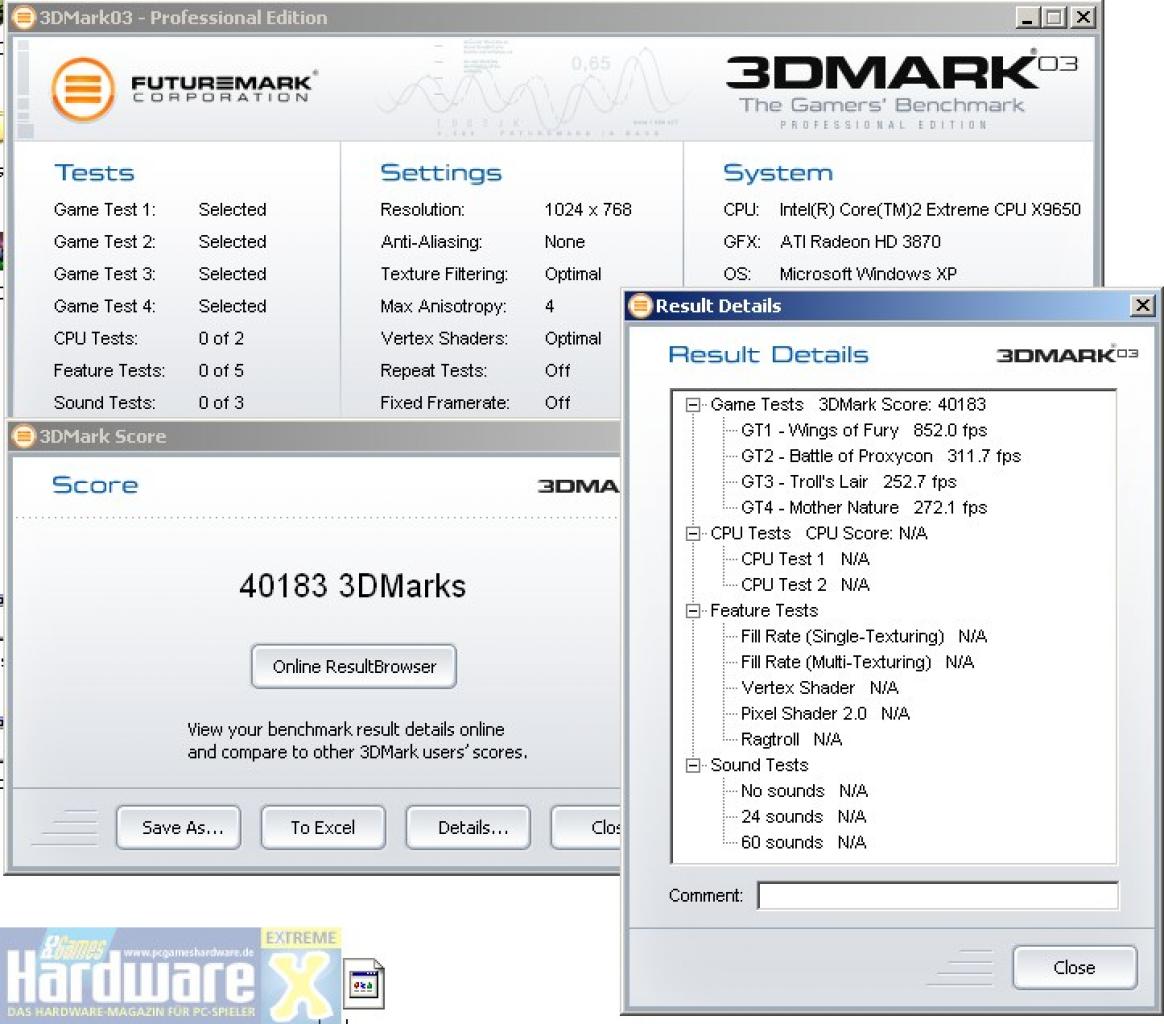Collapse the CPU Tests tree node
The height and width of the screenshot is (1024, 1164).
pyautogui.click(x=693, y=533)
